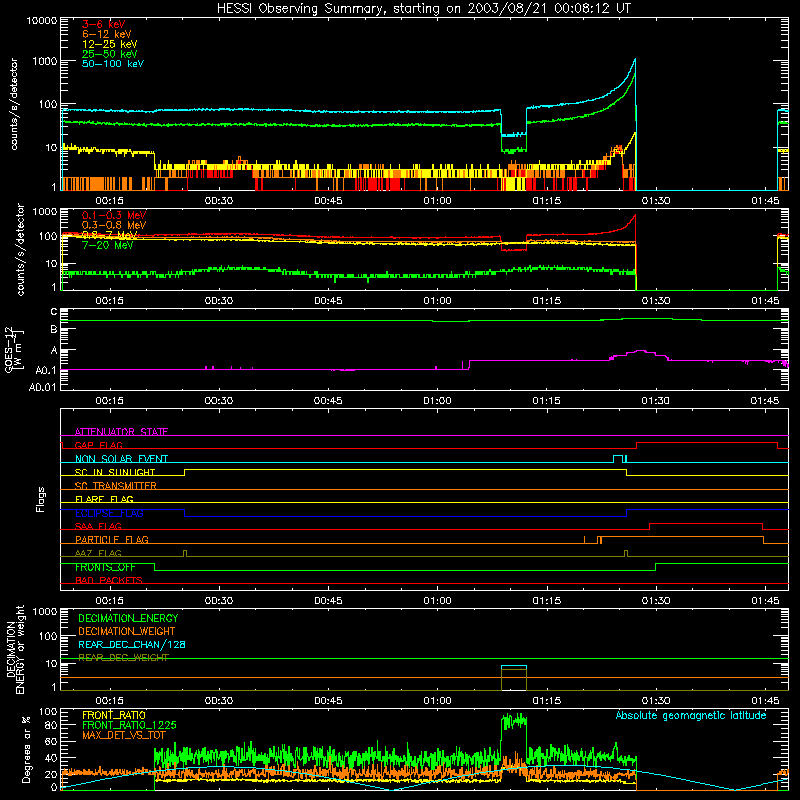Screen dimensions: 800x800
Task: Click the DECIMATION_WEIGHT legend label
Action: point(127,631)
